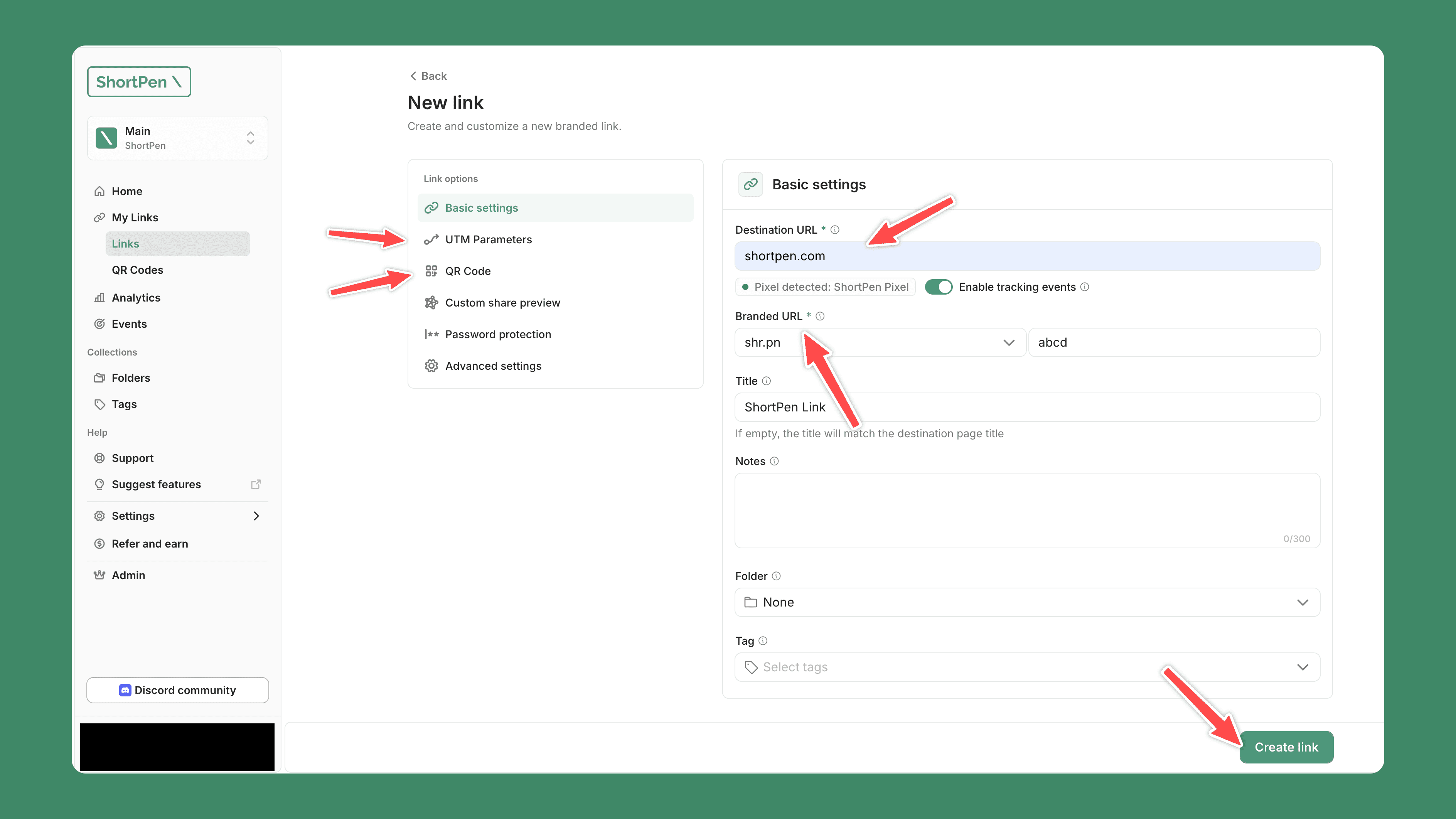Open the Select tags dropdown
Viewport: 1456px width, 819px height.
pyautogui.click(x=1027, y=667)
